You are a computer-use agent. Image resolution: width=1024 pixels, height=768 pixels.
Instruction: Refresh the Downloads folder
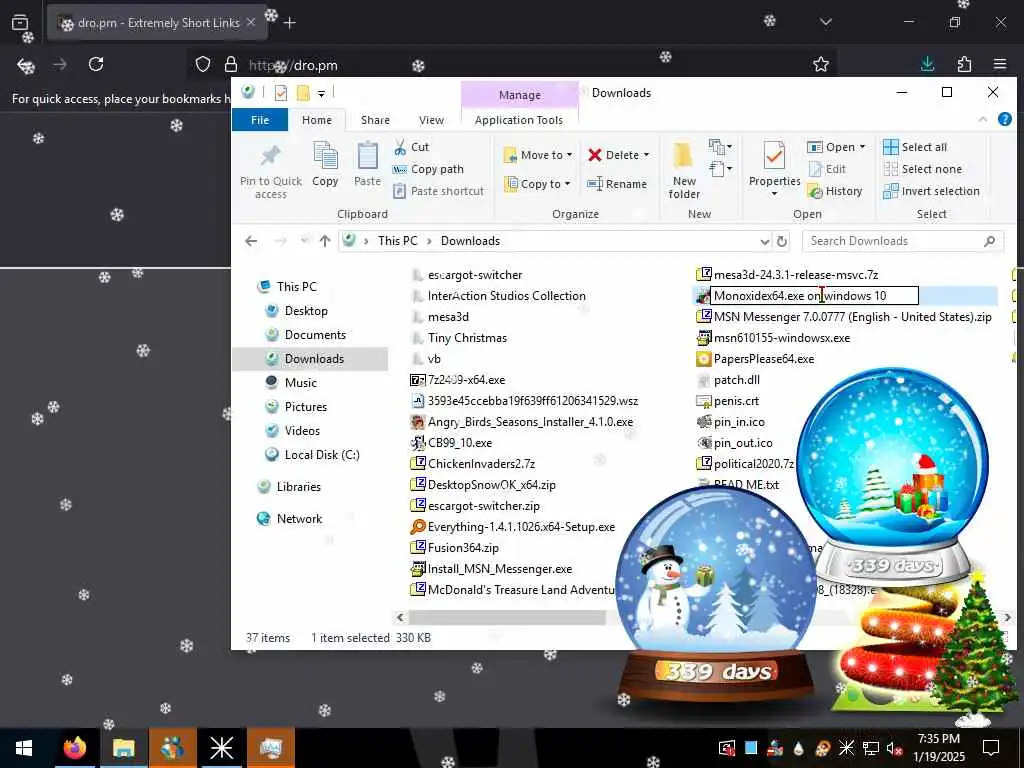click(782, 242)
